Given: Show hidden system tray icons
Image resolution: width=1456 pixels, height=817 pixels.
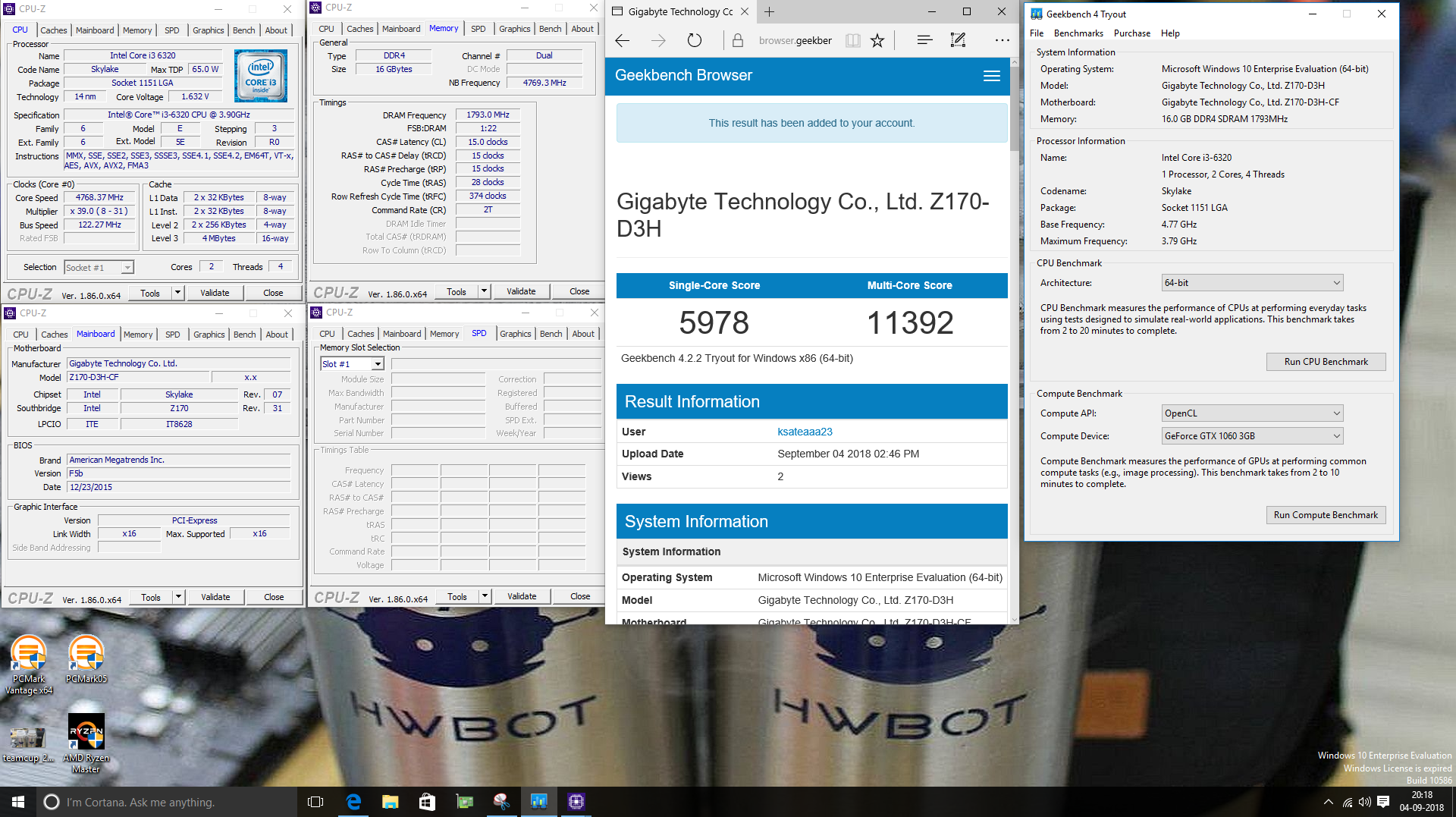Looking at the screenshot, I should (x=1328, y=802).
